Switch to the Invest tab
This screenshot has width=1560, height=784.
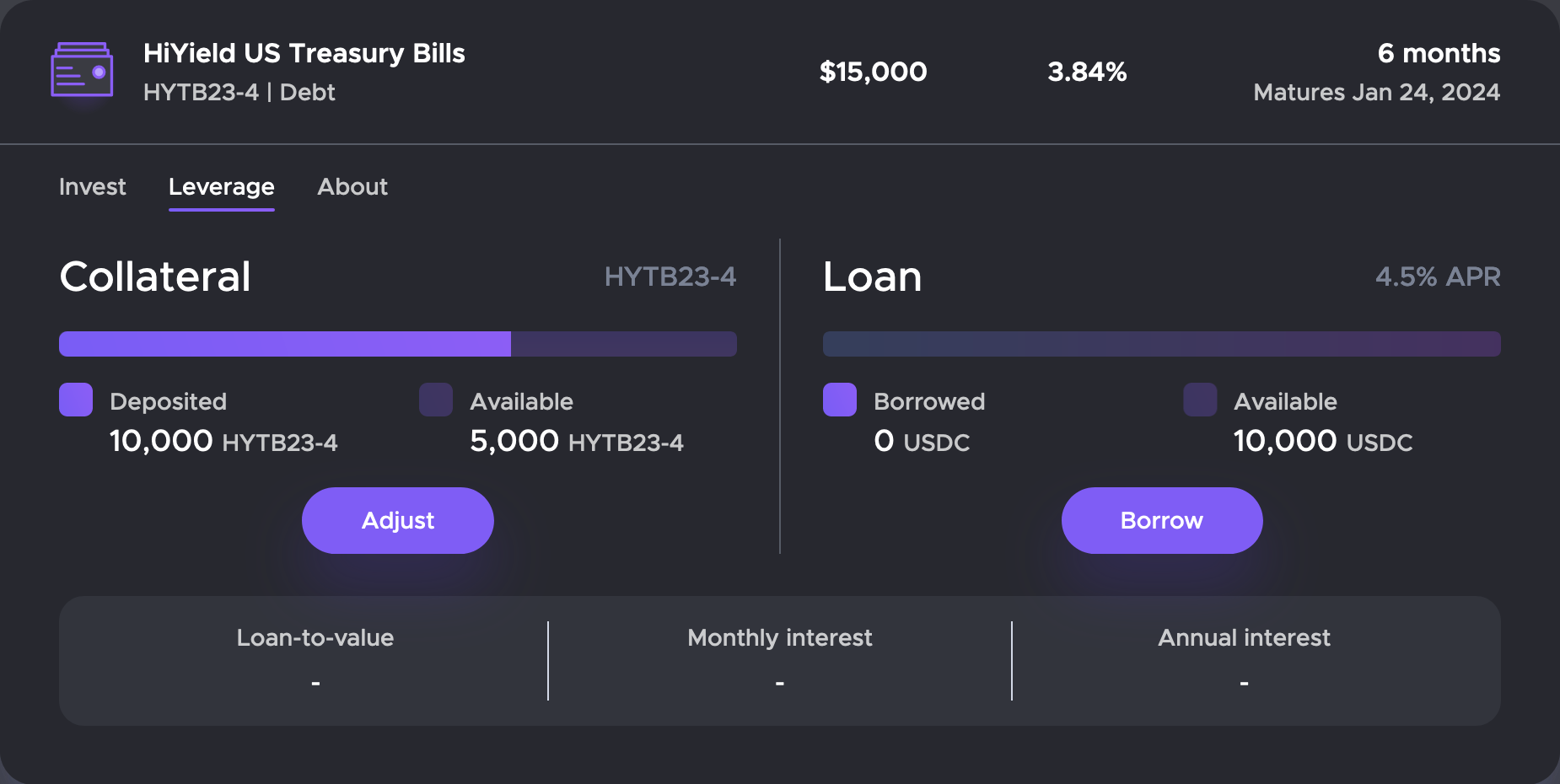click(92, 186)
